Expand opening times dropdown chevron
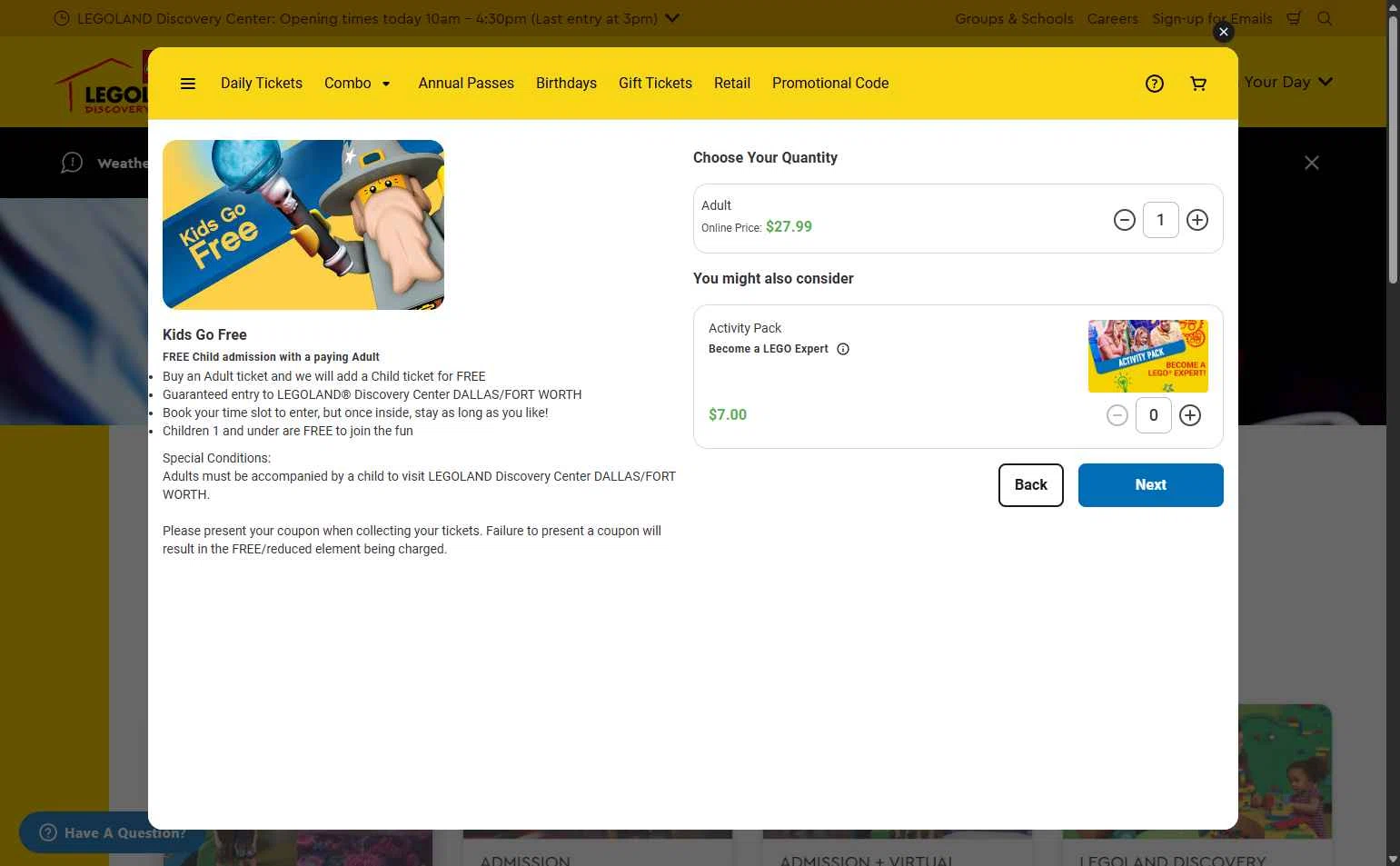This screenshot has height=866, width=1400. pyautogui.click(x=672, y=18)
